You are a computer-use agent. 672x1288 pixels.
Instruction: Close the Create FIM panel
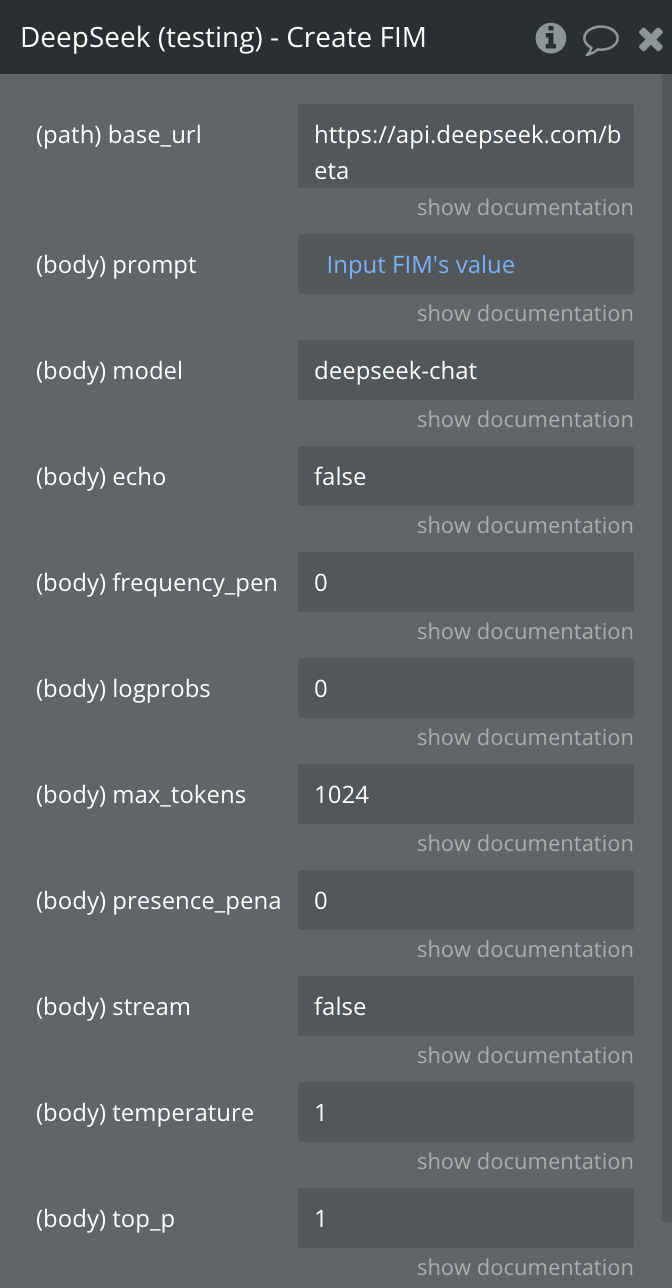[x=650, y=39]
